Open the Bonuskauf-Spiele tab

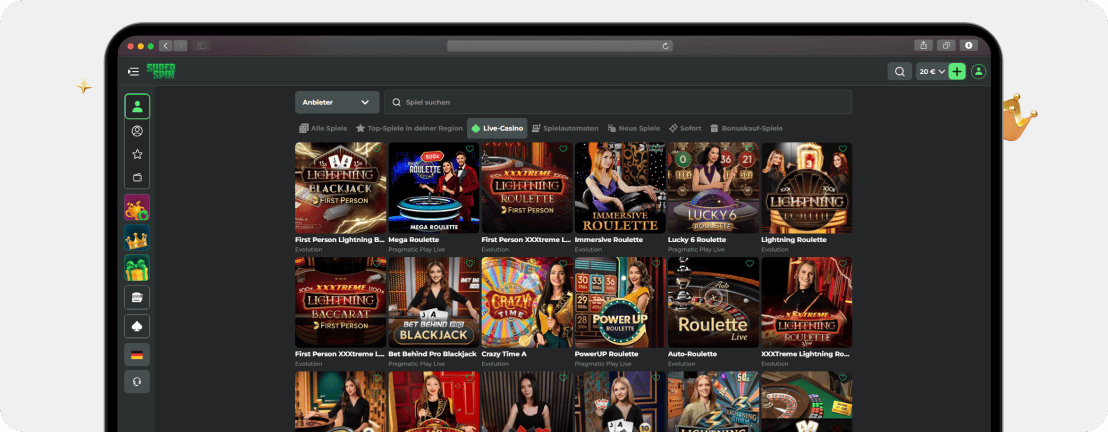click(x=746, y=128)
